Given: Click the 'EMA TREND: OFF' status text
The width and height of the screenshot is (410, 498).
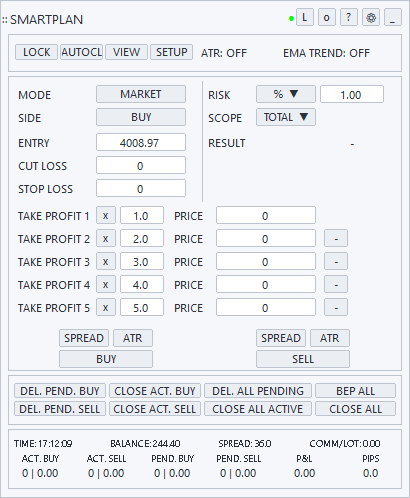Looking at the screenshot, I should click(x=326, y=53).
